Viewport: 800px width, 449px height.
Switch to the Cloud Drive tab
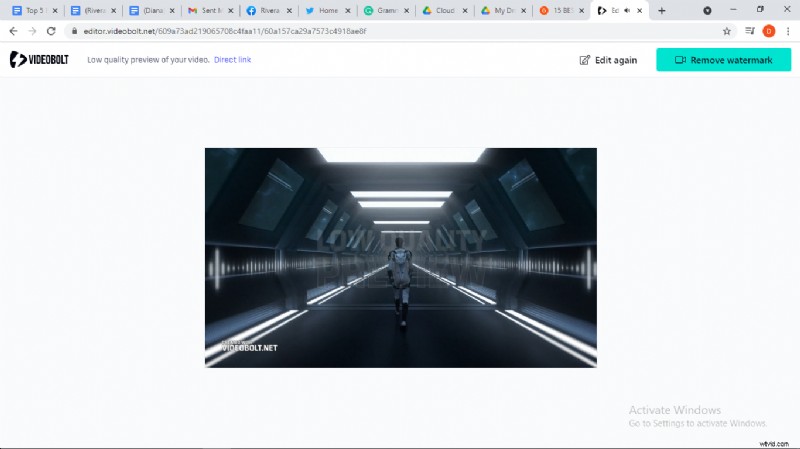[x=442, y=11]
